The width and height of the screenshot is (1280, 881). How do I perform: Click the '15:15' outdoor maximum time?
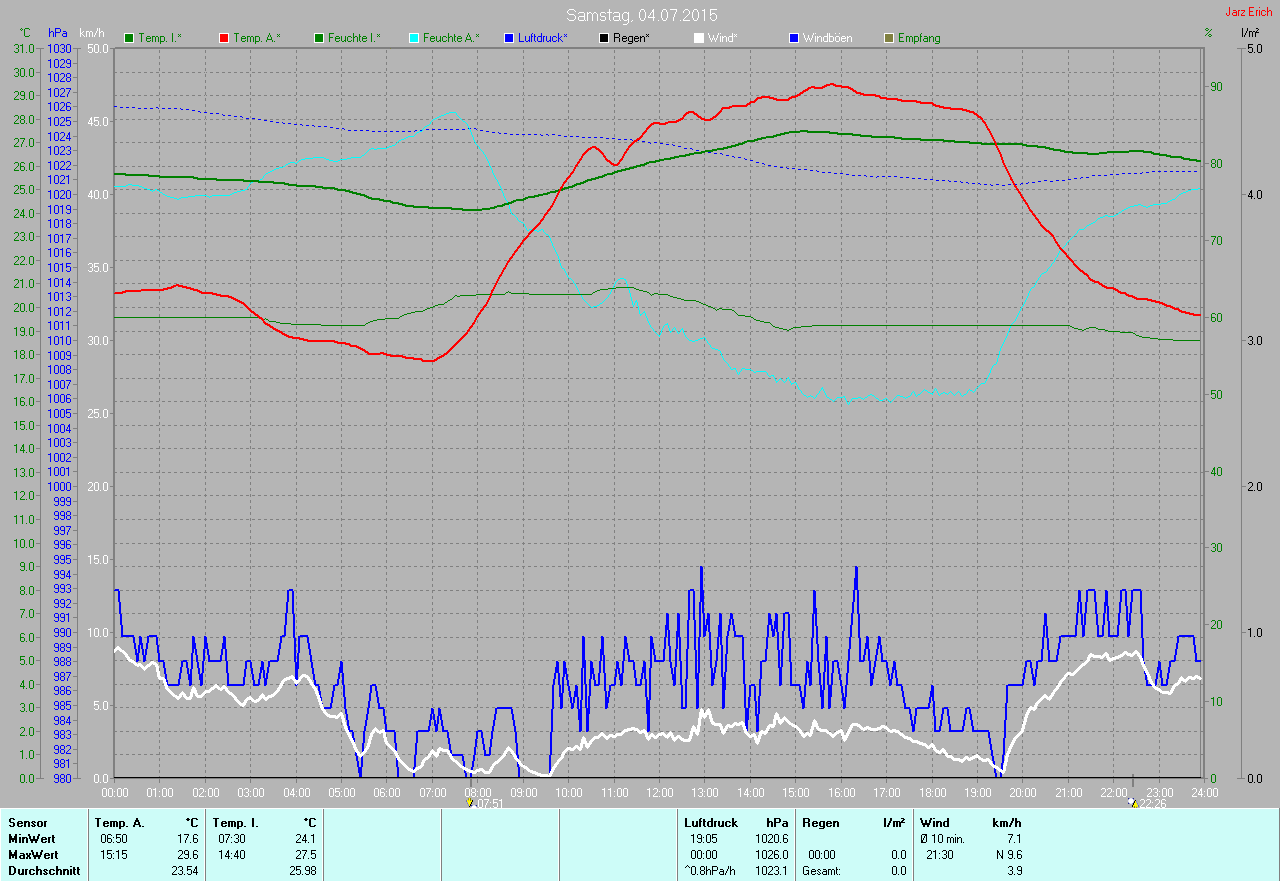(x=113, y=855)
